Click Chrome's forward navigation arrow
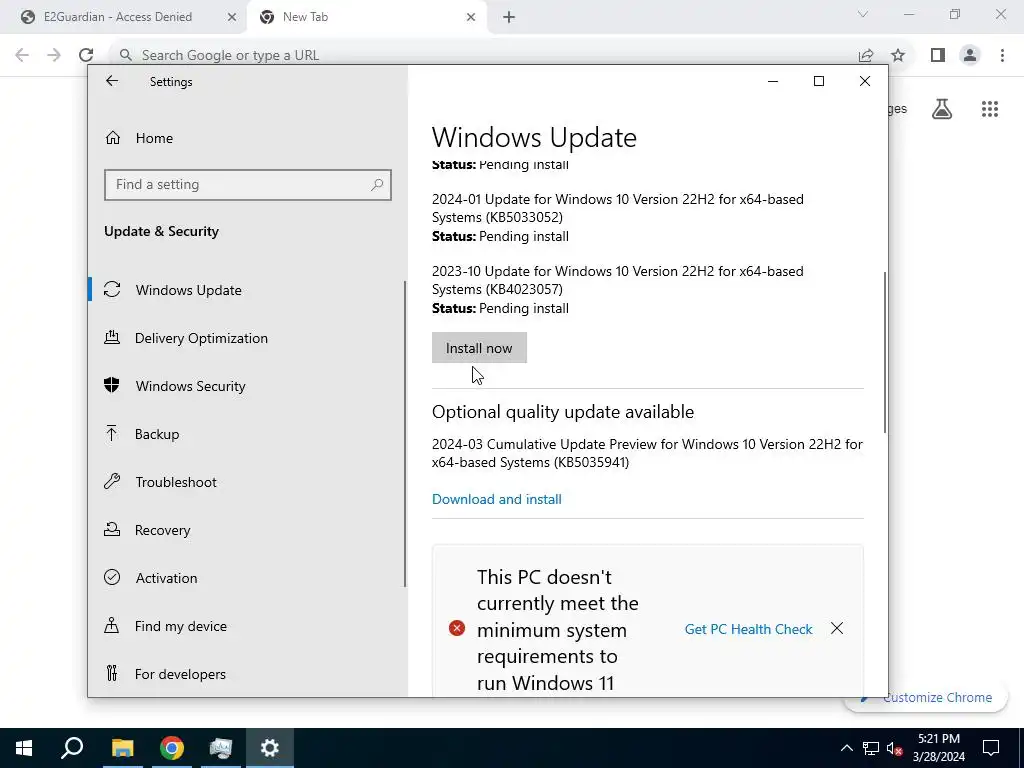 pyautogui.click(x=54, y=55)
